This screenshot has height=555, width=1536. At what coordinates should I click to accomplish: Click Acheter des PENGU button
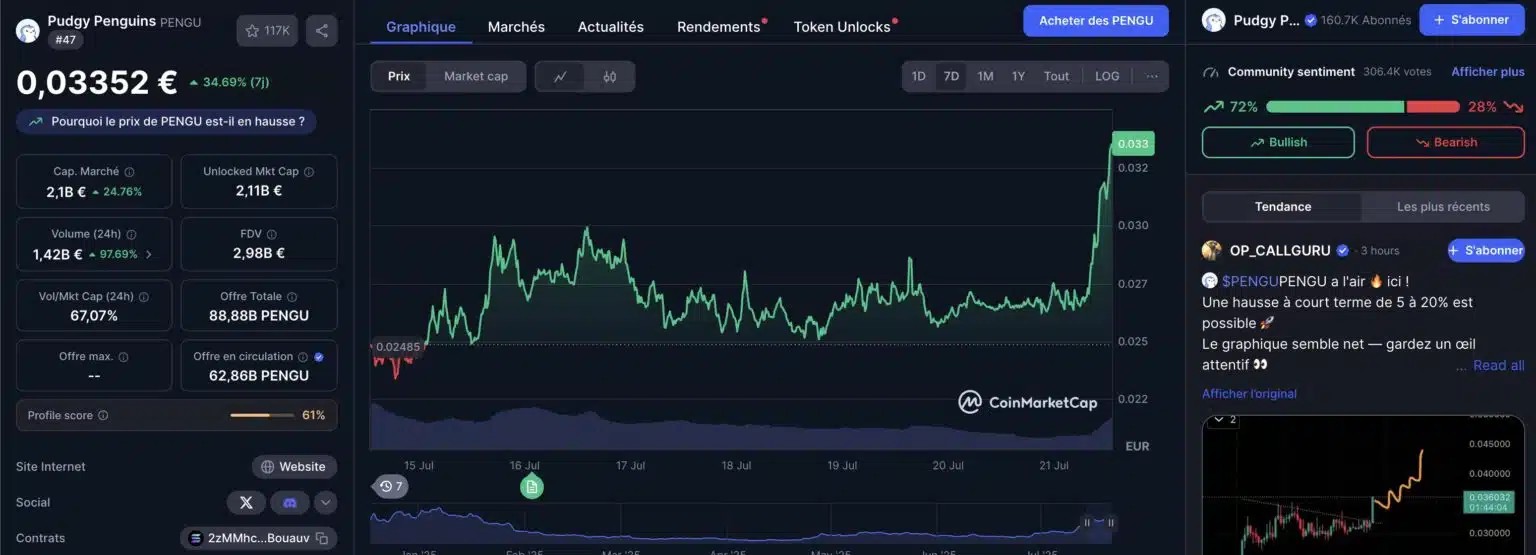[1096, 20]
